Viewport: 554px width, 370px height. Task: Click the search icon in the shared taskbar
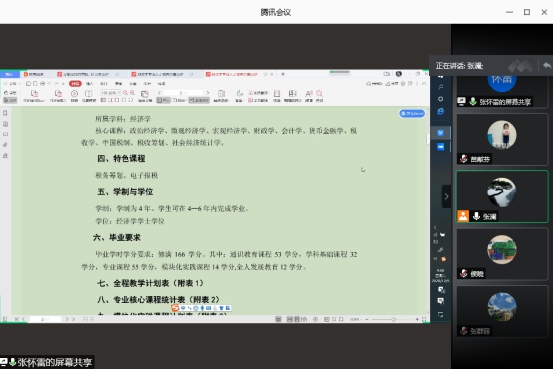[440, 87]
